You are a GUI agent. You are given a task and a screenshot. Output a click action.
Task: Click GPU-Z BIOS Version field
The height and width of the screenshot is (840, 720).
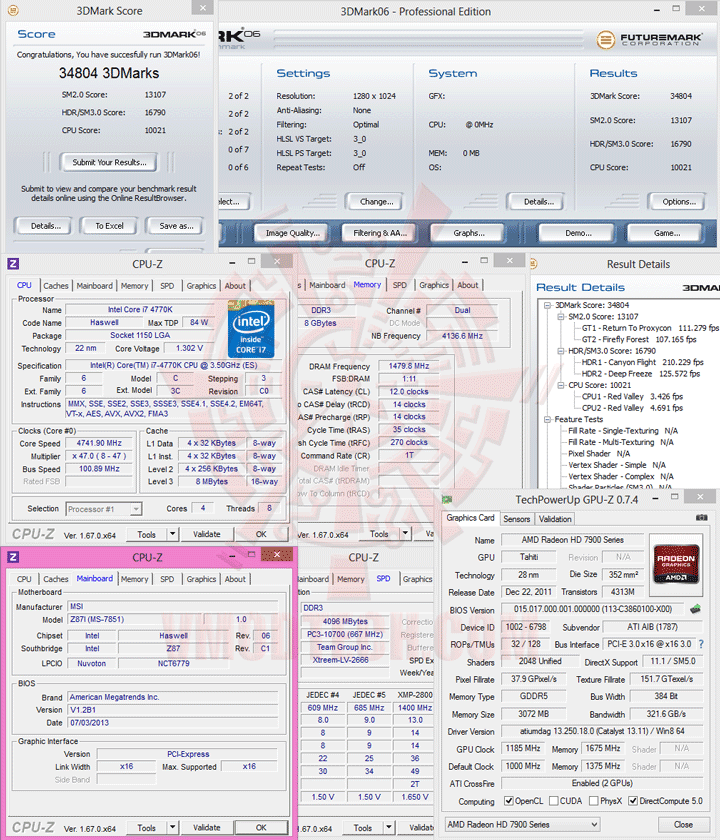click(592, 609)
